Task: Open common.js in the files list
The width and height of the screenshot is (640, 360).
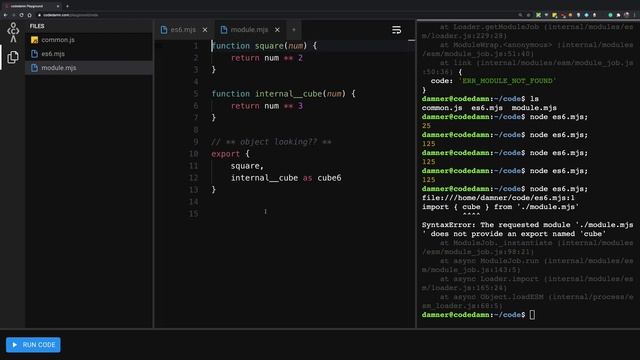Action: [89, 40]
